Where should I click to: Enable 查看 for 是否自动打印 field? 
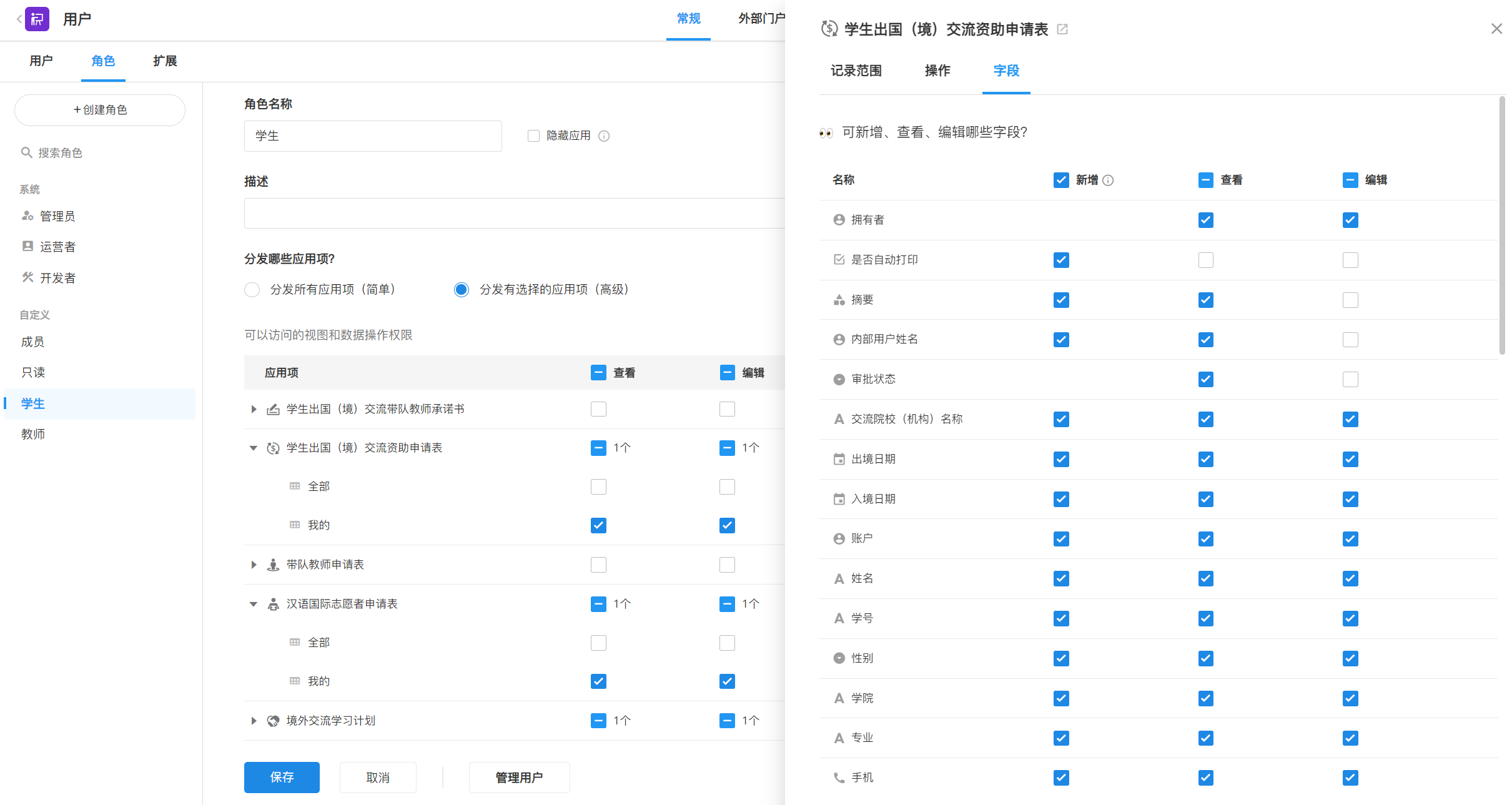pyautogui.click(x=1205, y=260)
